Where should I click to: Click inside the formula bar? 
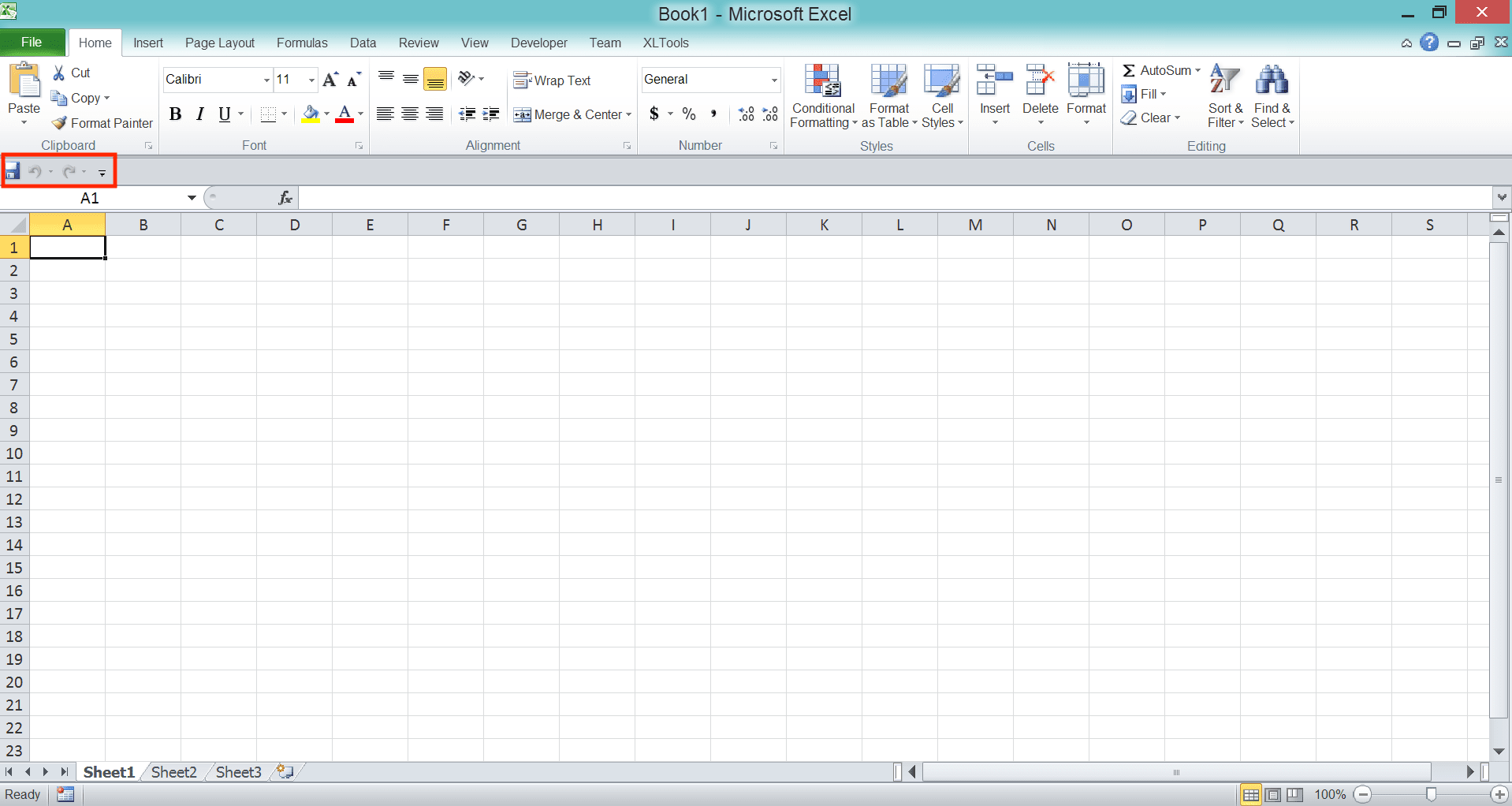pos(631,197)
